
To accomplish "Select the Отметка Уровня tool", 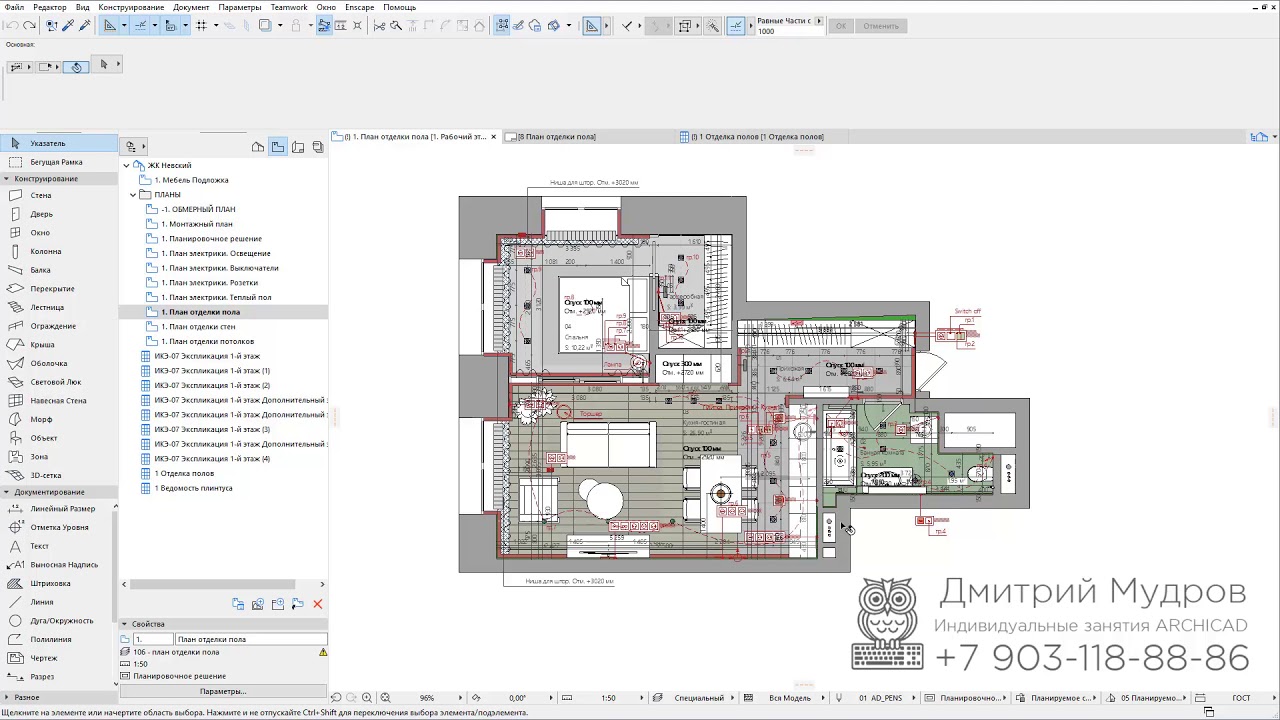I will click(x=58, y=527).
